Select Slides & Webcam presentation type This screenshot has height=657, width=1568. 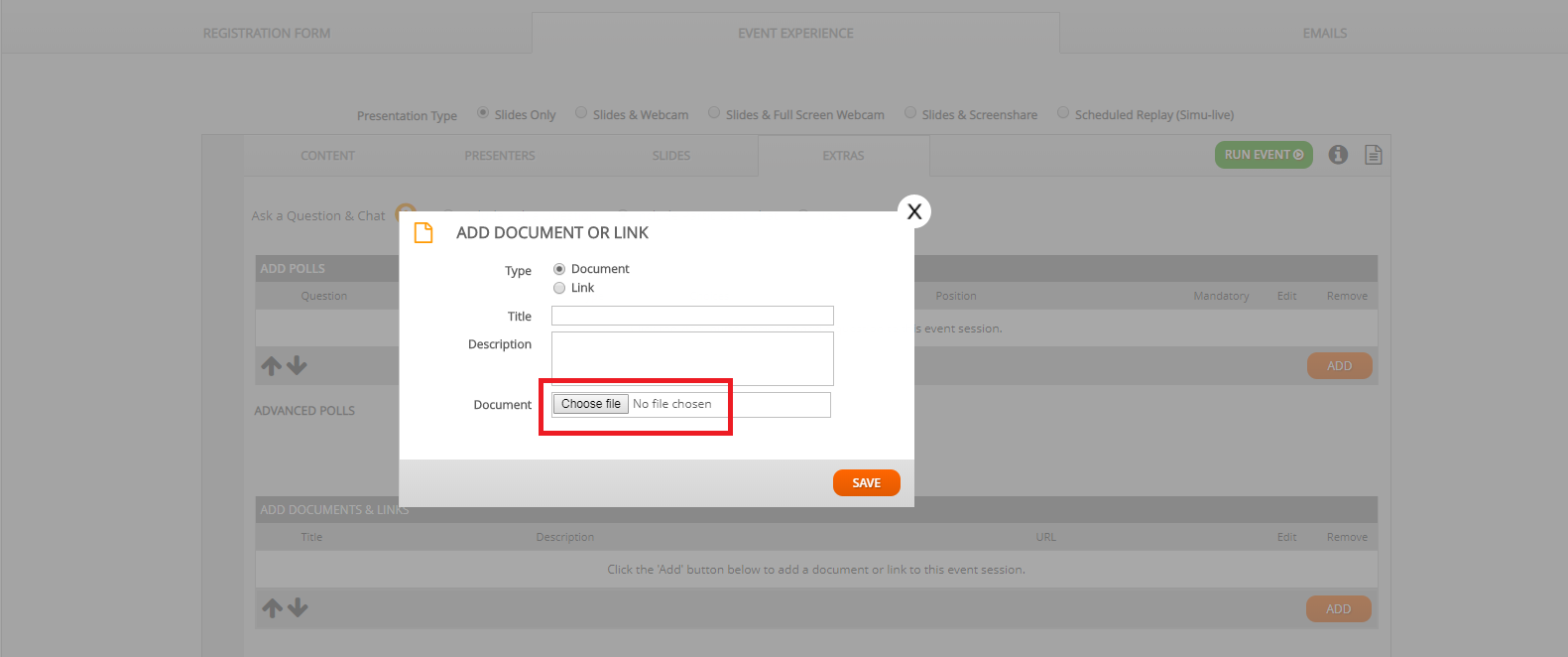tap(581, 113)
